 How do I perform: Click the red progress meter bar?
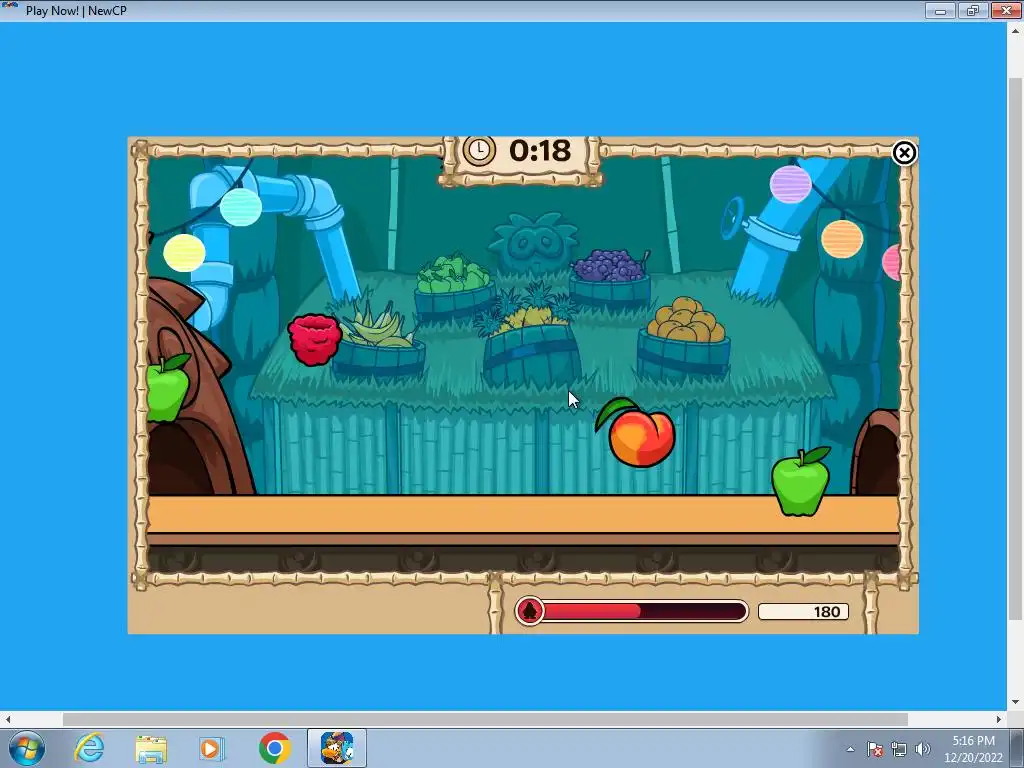coord(645,611)
